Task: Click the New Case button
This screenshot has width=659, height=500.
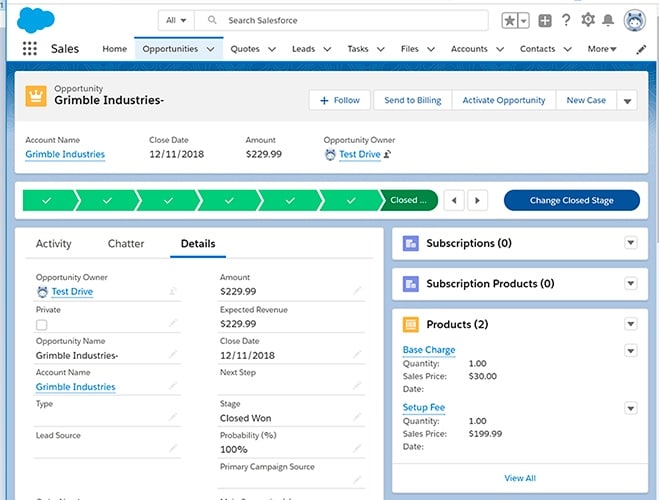Action: (x=586, y=100)
